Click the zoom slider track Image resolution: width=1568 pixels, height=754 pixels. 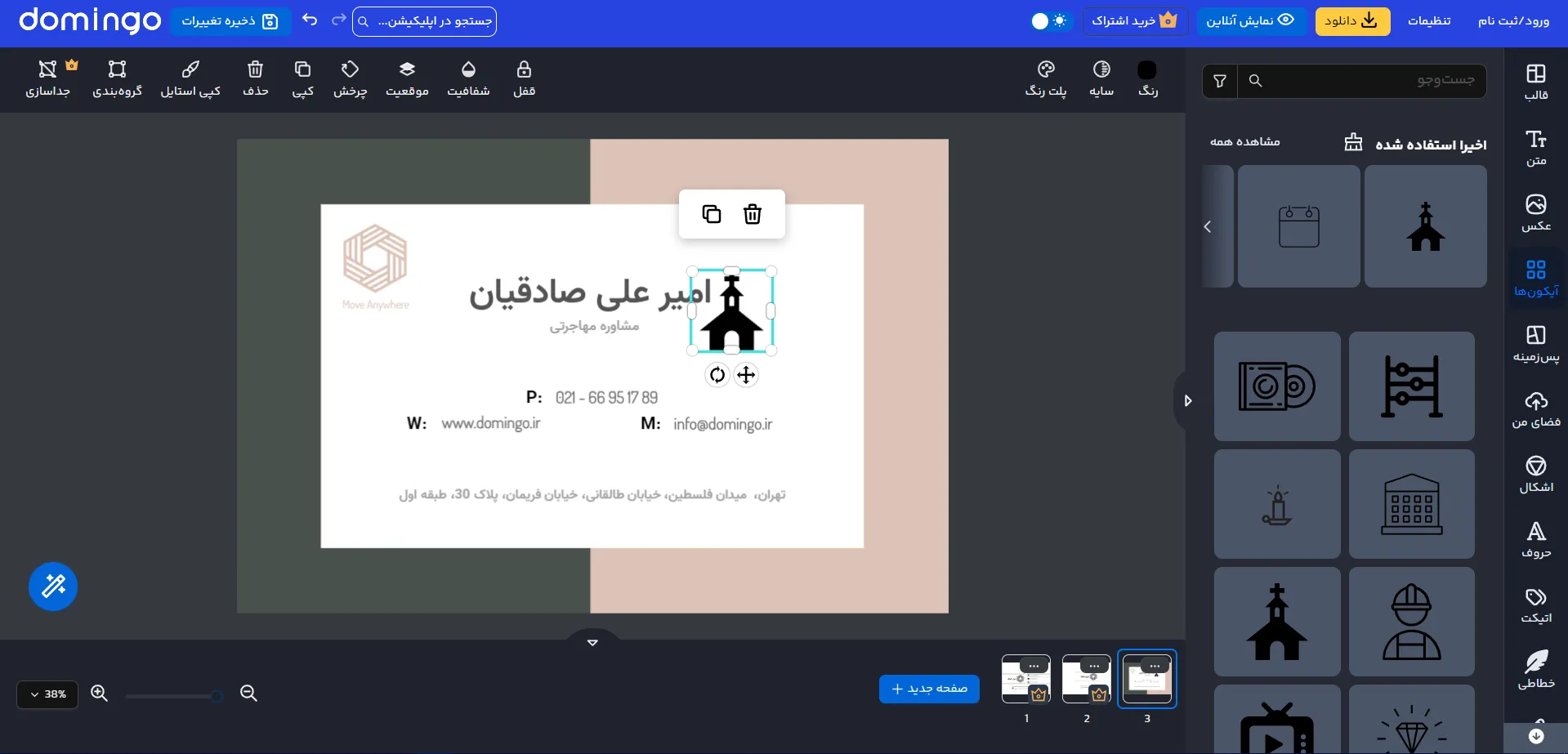[173, 696]
